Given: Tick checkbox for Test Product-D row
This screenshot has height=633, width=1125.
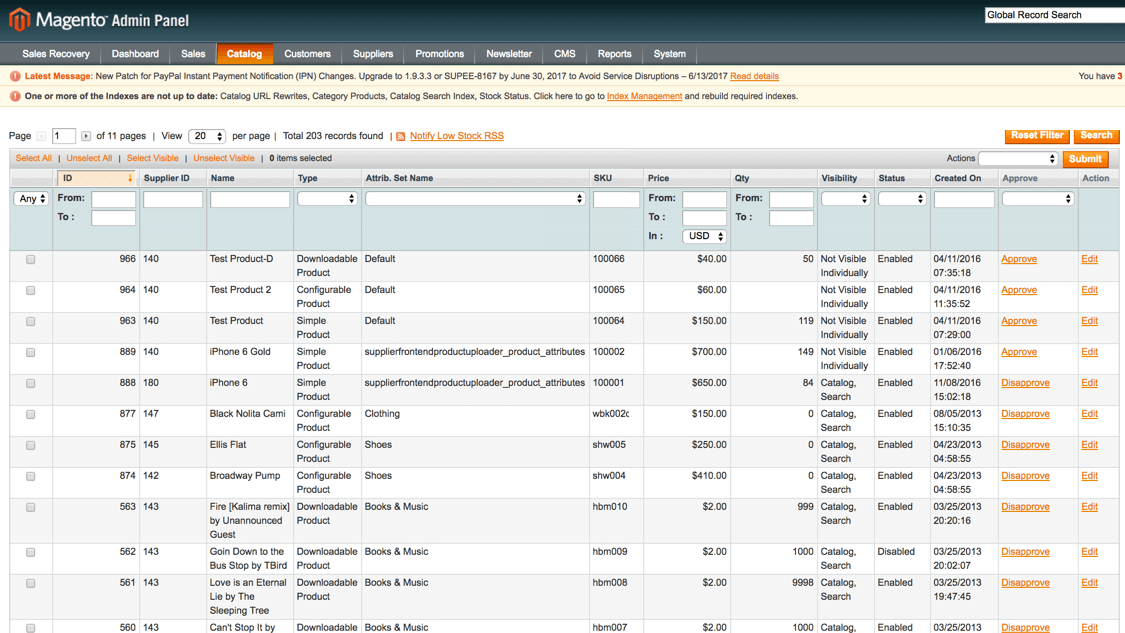Looking at the screenshot, I should [31, 259].
